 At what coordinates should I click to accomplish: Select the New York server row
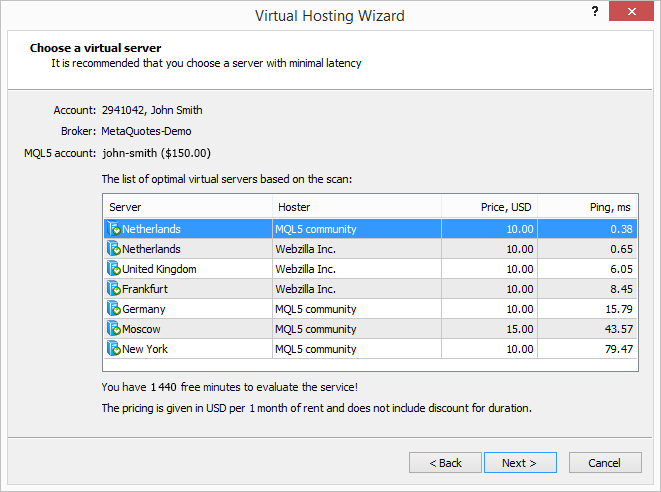pos(370,349)
